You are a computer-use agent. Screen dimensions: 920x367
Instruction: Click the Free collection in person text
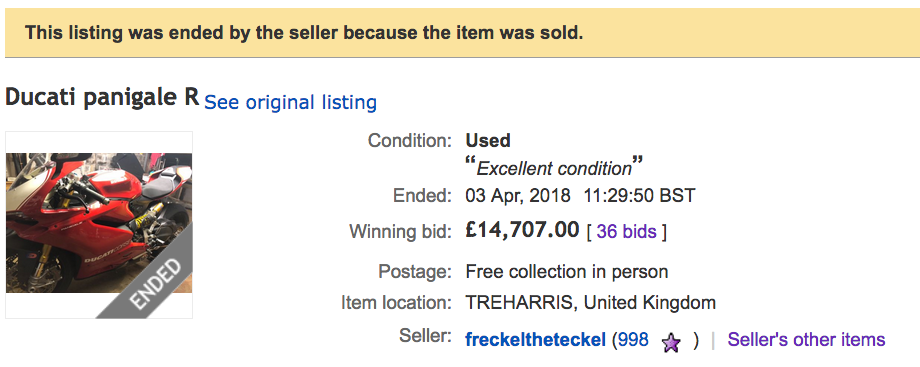pos(567,272)
